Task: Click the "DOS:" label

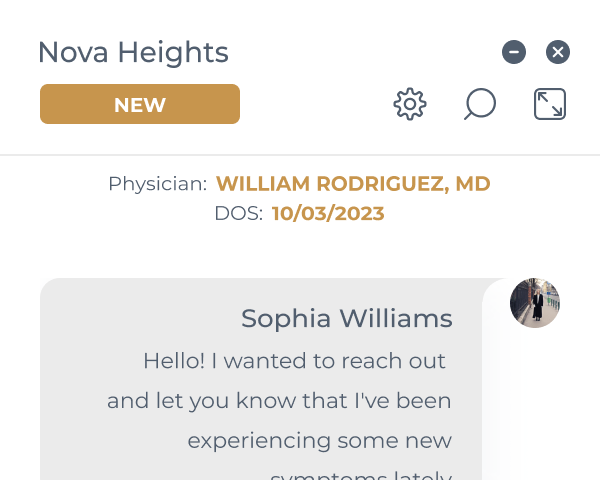Action: point(238,213)
